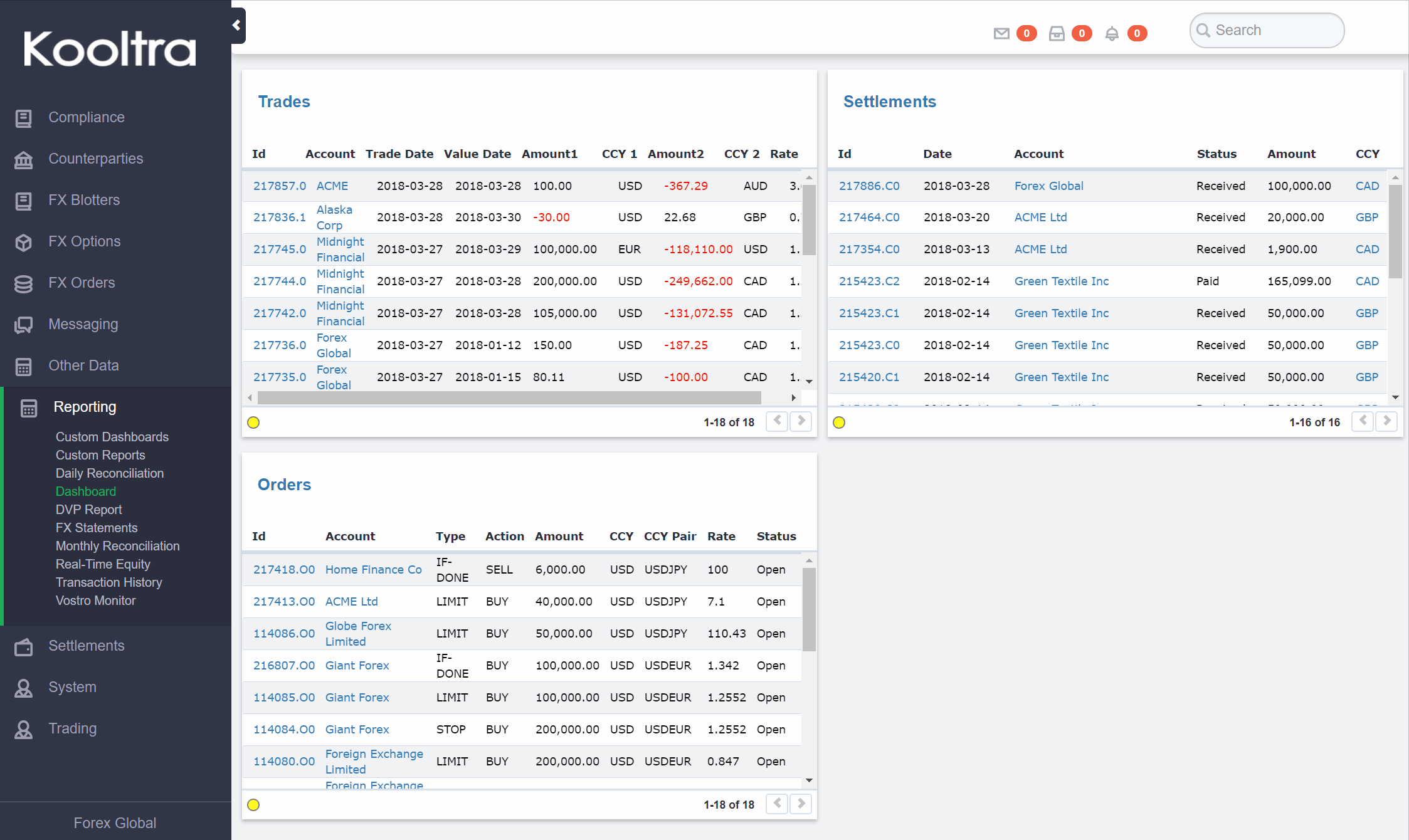Image resolution: width=1409 pixels, height=840 pixels.
Task: Click the FX Blotters icon
Action: coord(24,201)
